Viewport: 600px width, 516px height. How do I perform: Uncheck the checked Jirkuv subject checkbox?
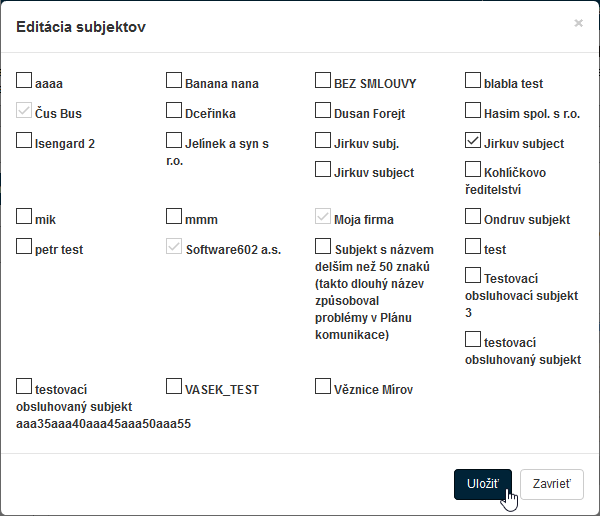click(473, 141)
